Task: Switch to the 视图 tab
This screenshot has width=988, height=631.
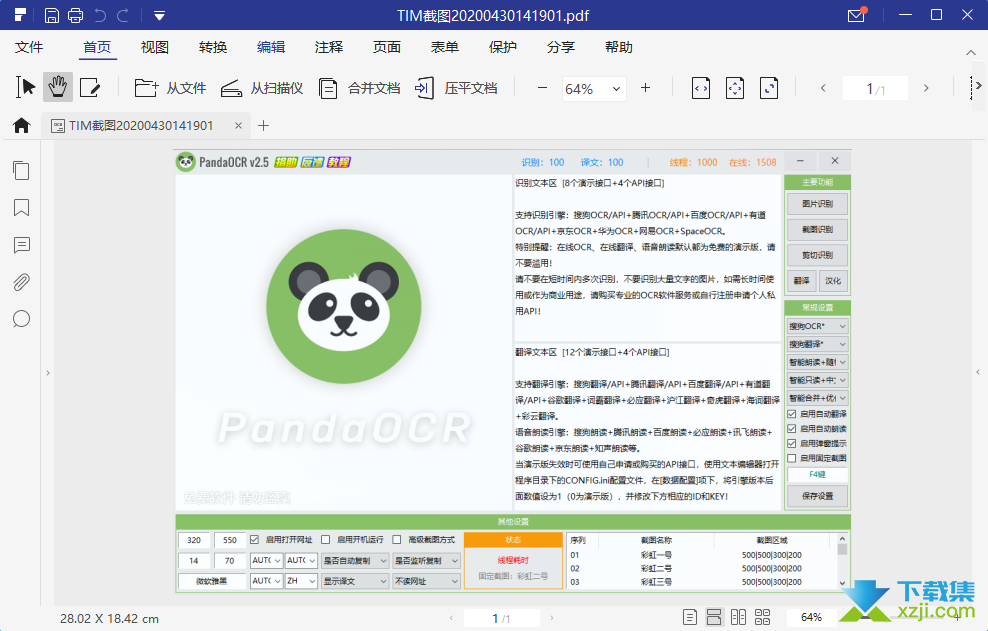Action: 154,47
